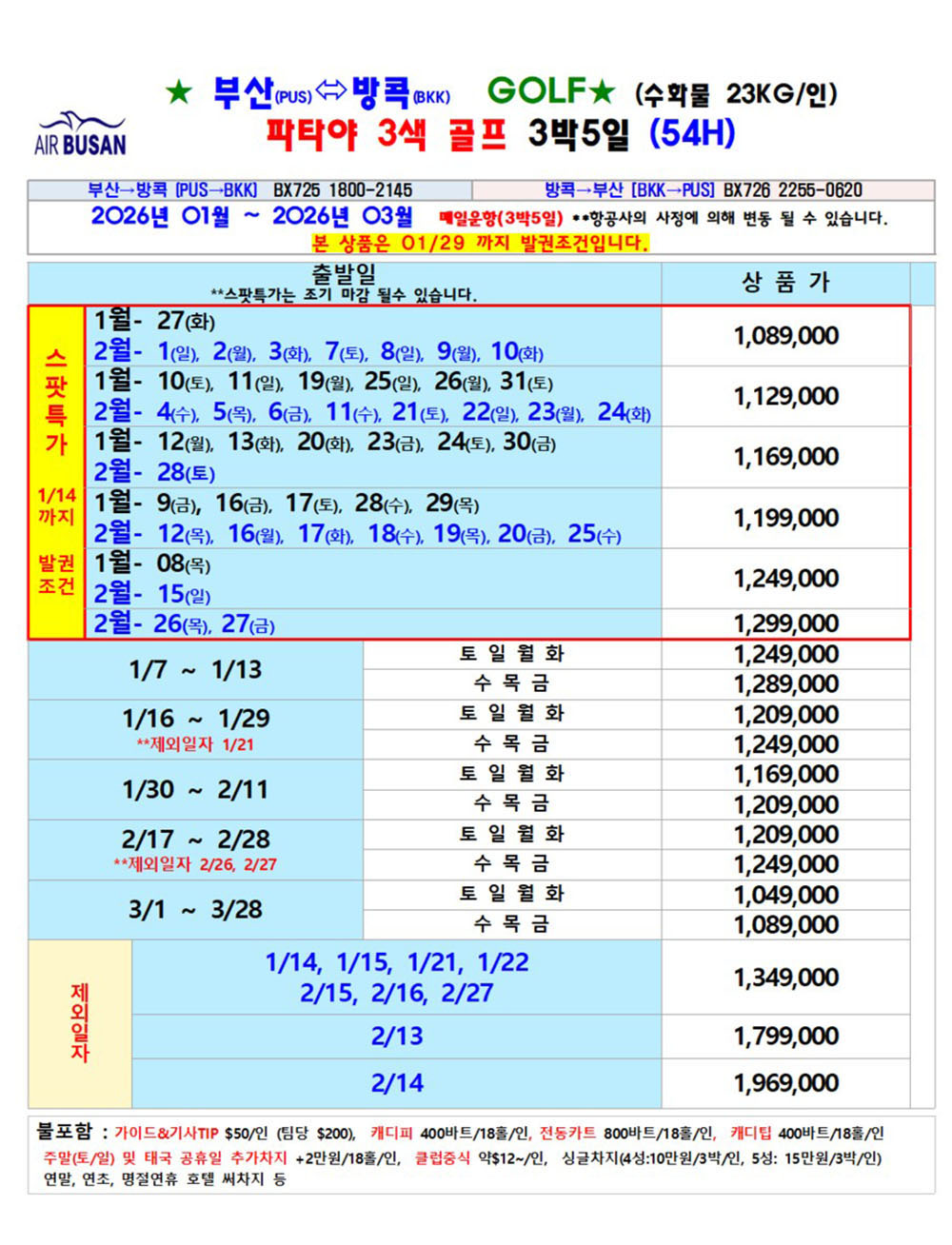This screenshot has width=952, height=1245.
Task: Click the '**제외일자 2/26, 2/27' note
Action: click(x=195, y=864)
